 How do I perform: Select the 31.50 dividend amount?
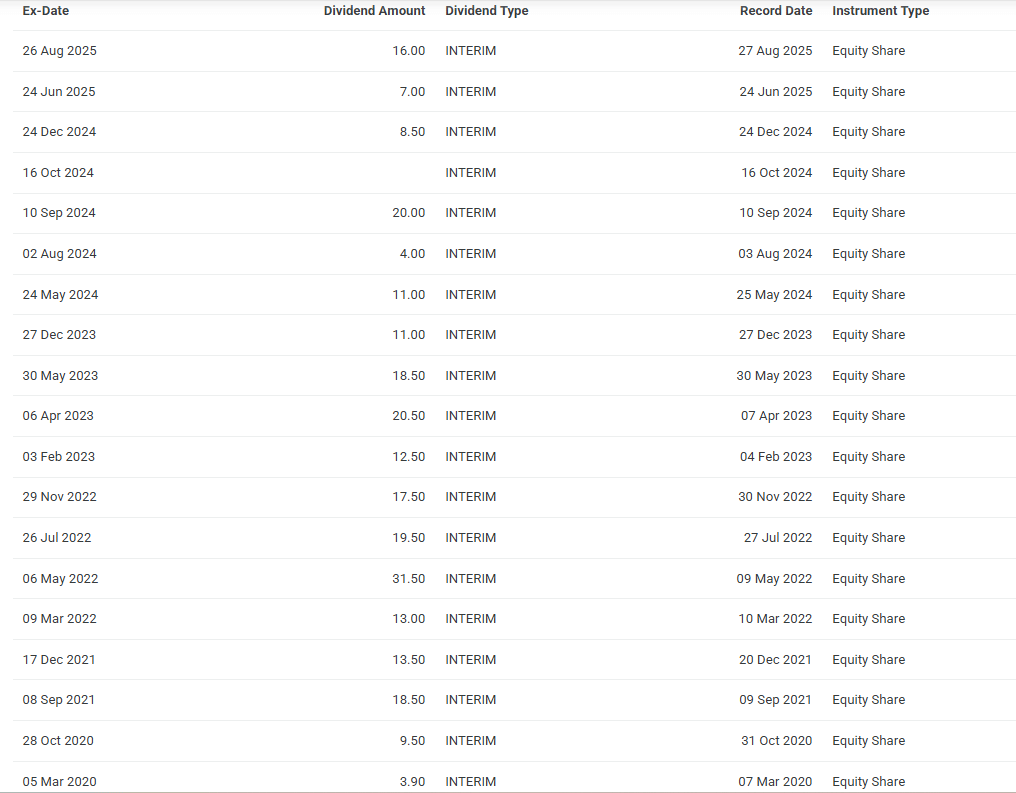pos(408,579)
